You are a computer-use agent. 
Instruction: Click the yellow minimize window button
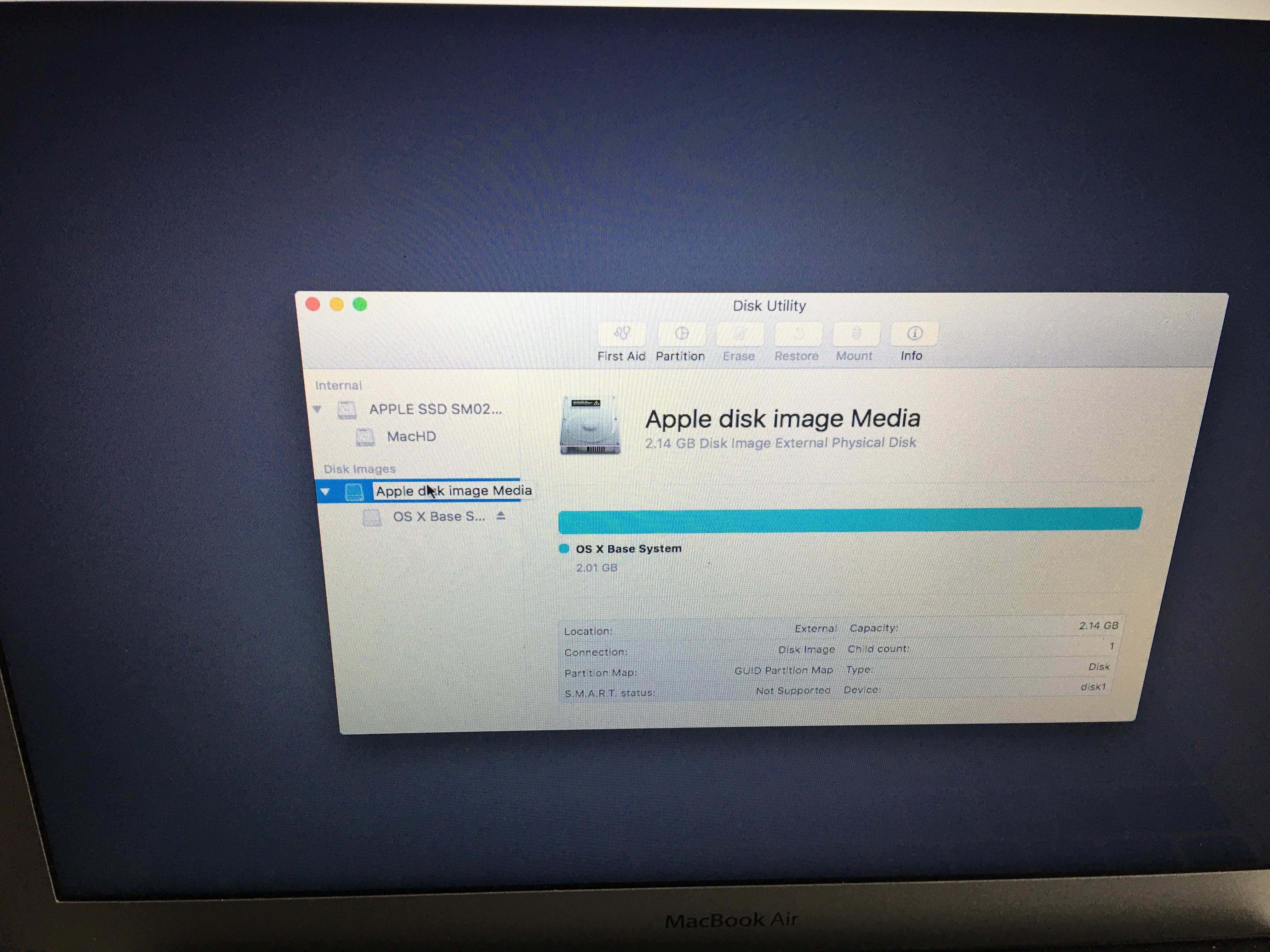click(x=336, y=304)
